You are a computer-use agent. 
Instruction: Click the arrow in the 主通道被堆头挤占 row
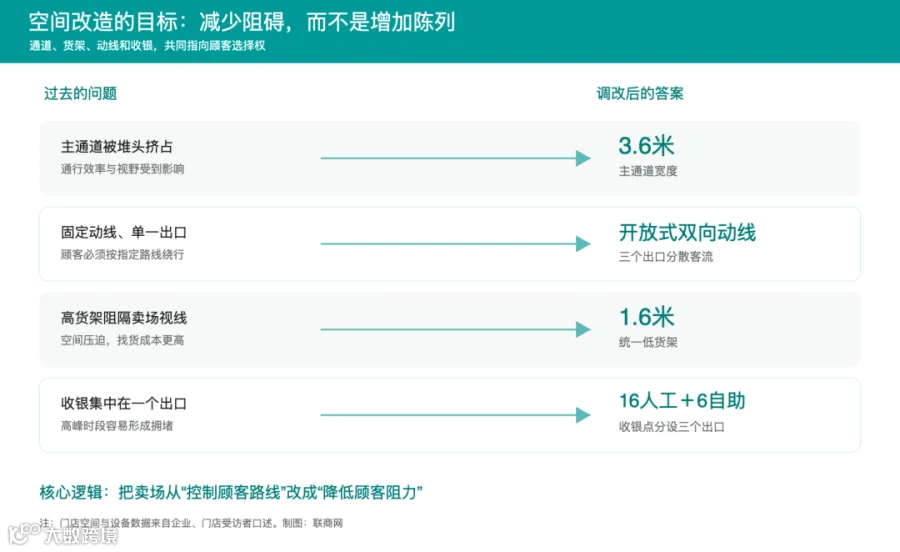pyautogui.click(x=455, y=158)
